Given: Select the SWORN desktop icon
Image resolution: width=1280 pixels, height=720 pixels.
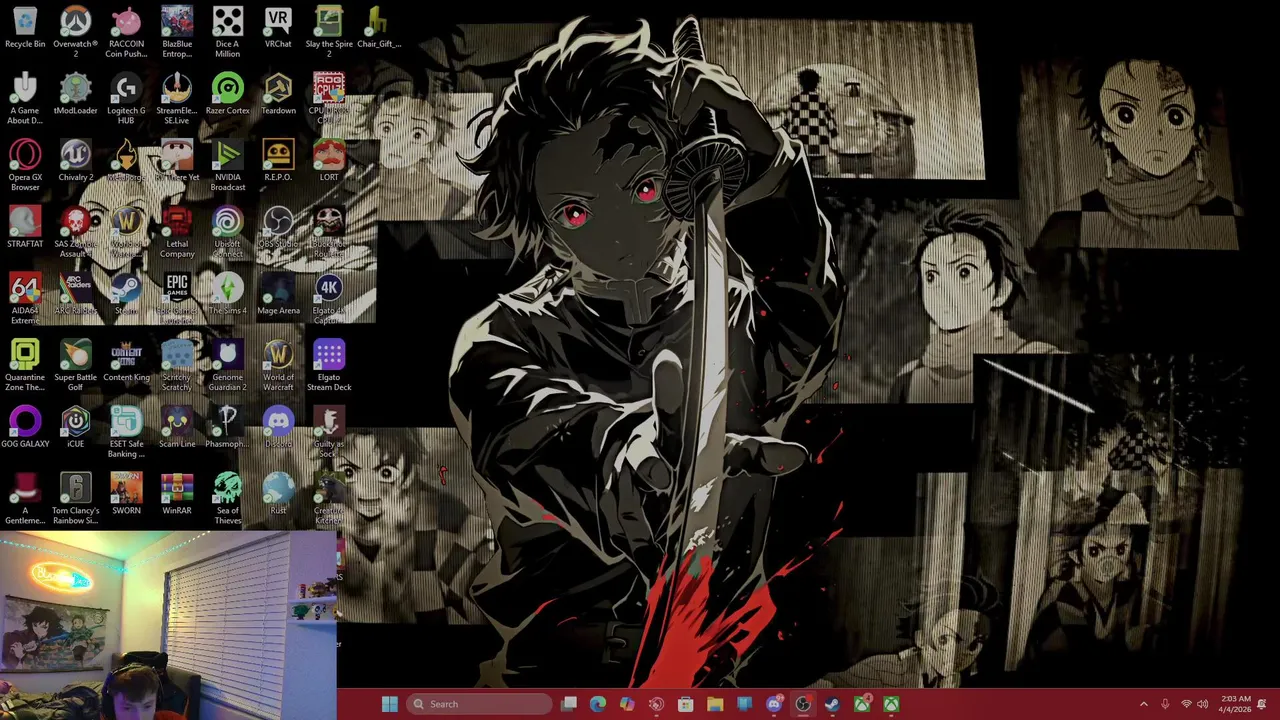Looking at the screenshot, I should [x=126, y=494].
